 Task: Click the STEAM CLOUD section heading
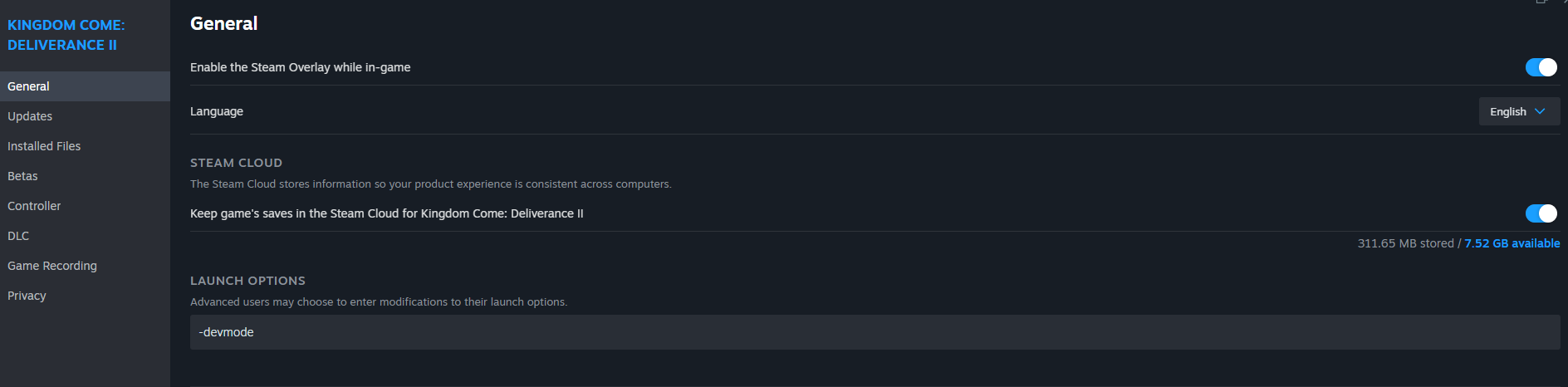click(236, 163)
